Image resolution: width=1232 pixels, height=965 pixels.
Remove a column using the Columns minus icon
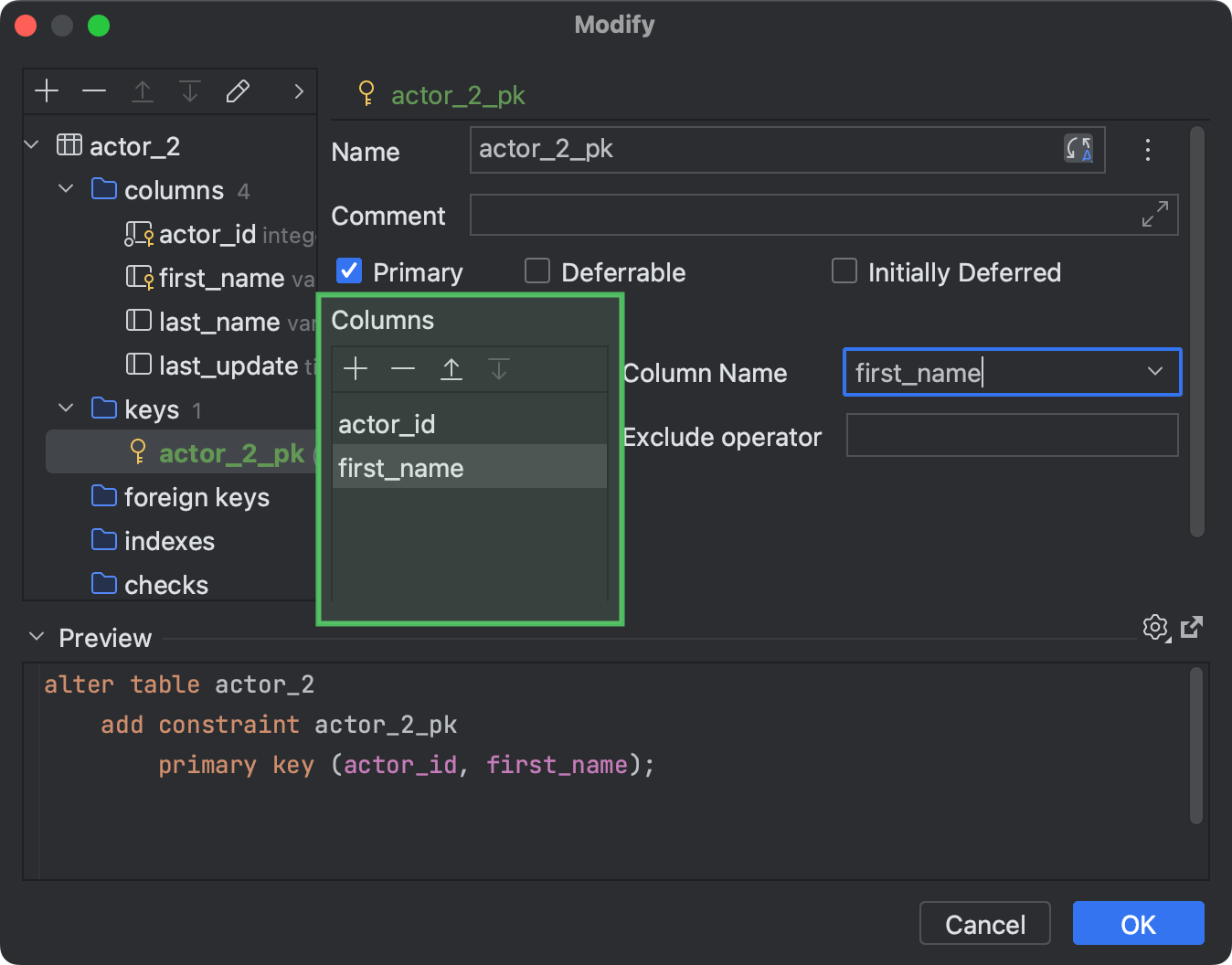pos(403,369)
